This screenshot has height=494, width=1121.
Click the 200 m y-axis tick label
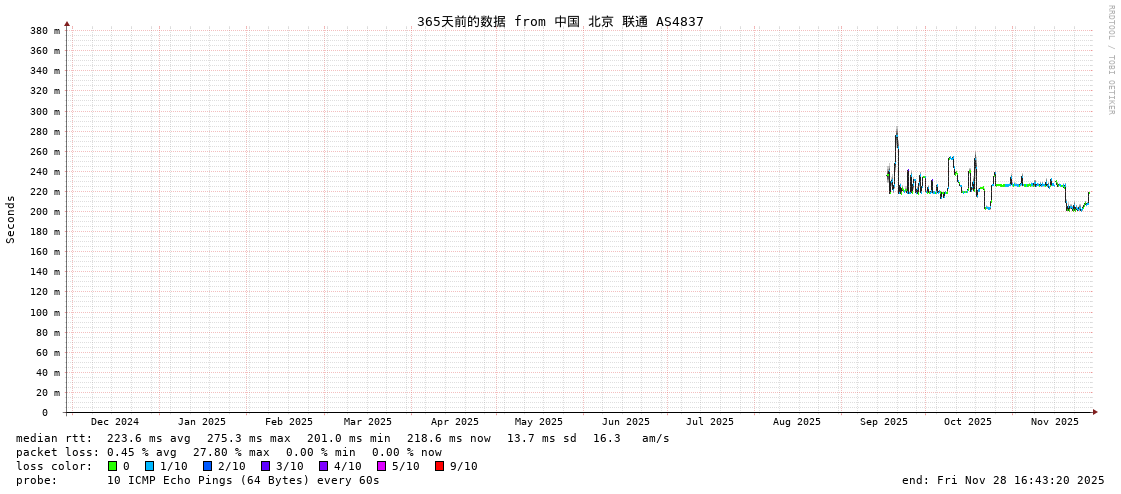[x=45, y=212]
